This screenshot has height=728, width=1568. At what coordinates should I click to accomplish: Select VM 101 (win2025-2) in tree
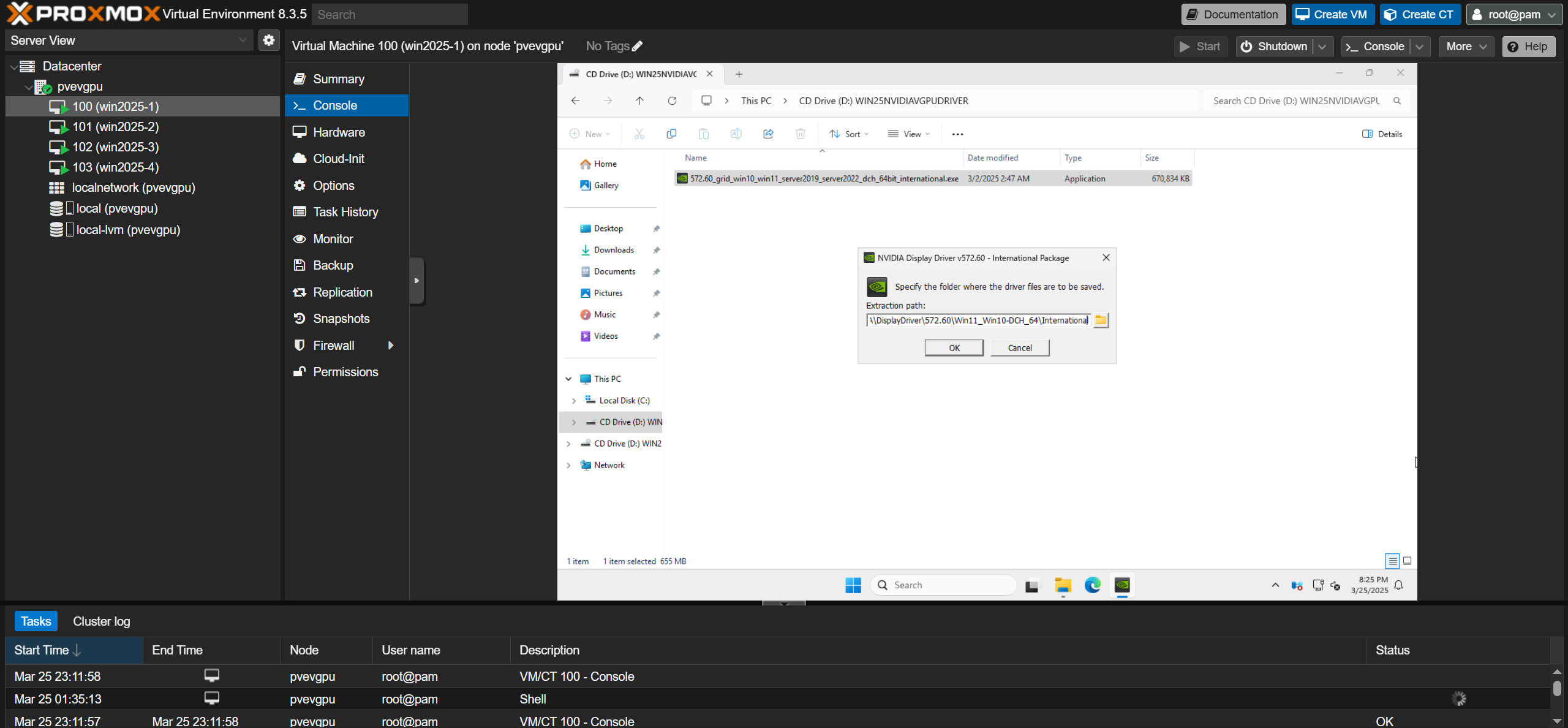click(115, 127)
